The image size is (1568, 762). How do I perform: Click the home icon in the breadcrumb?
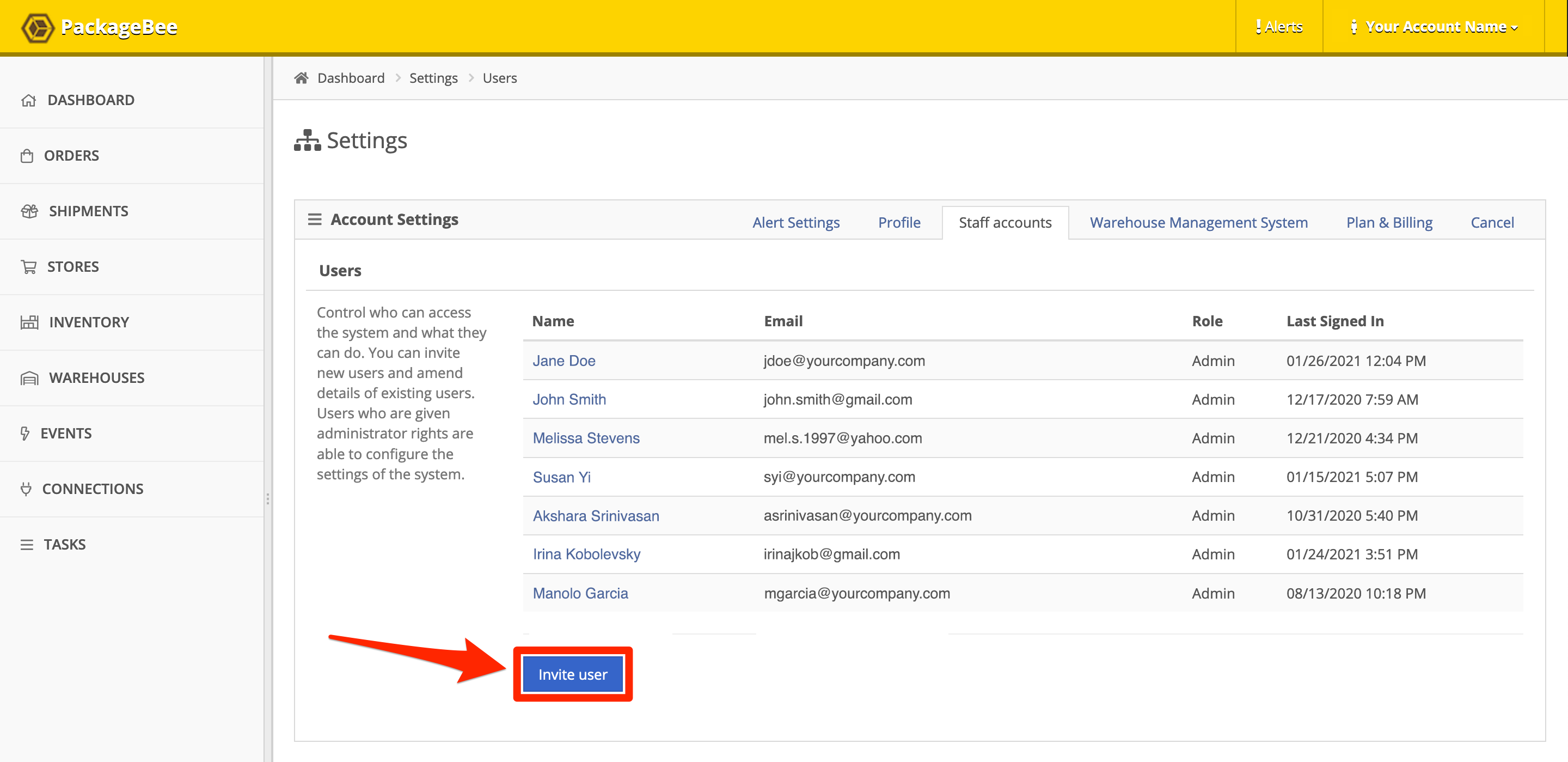click(301, 78)
